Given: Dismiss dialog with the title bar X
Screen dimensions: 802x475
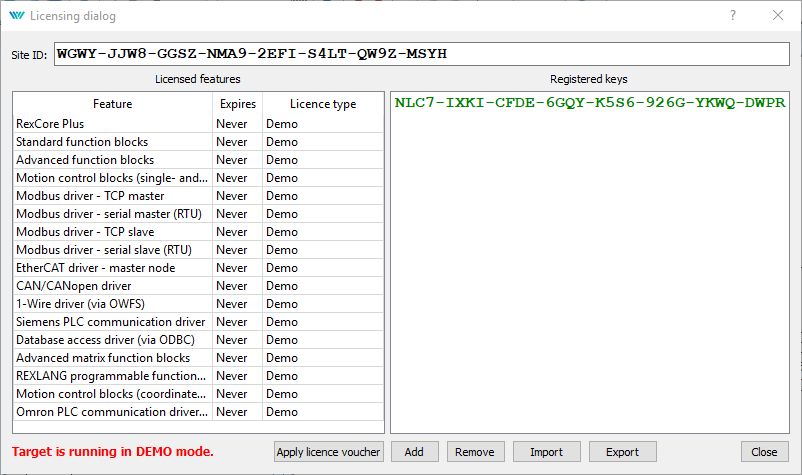Looking at the screenshot, I should 777,15.
